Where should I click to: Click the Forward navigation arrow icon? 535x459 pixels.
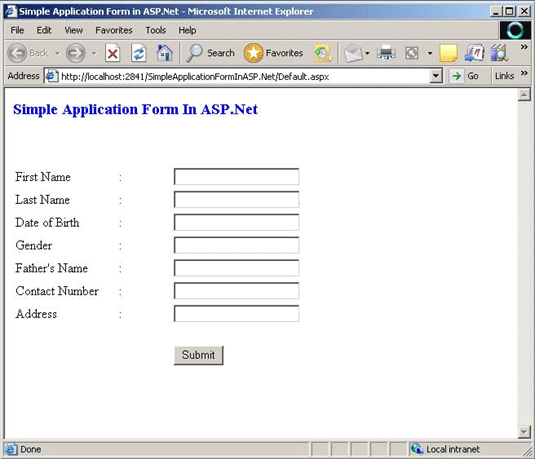(x=75, y=53)
